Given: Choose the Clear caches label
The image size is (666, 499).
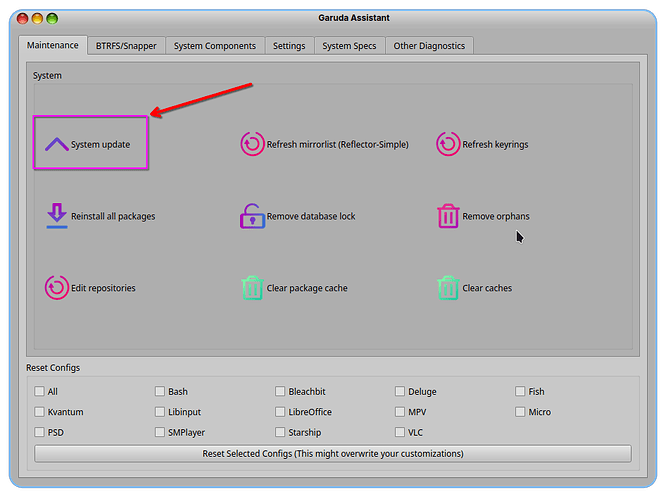Looking at the screenshot, I should click(487, 288).
